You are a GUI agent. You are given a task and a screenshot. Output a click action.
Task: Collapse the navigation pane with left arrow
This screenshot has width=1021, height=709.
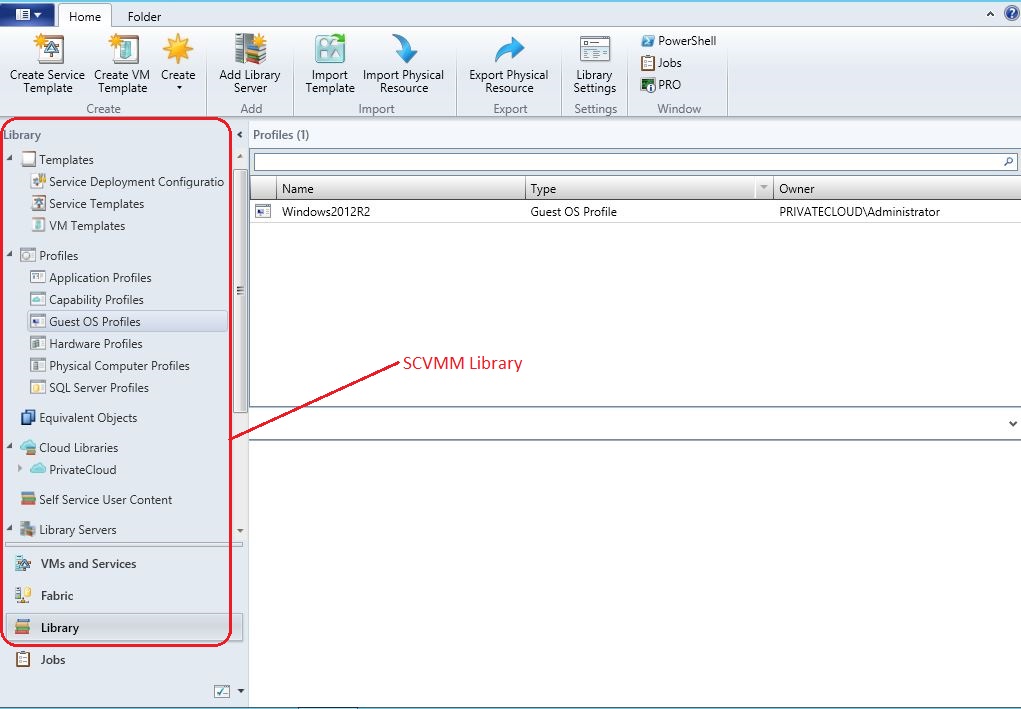coord(240,135)
